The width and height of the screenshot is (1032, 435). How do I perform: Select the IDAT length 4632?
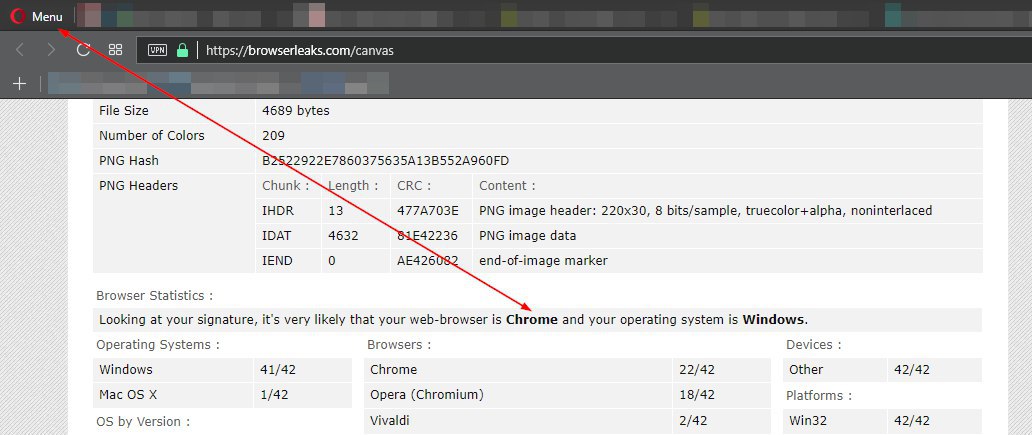343,236
